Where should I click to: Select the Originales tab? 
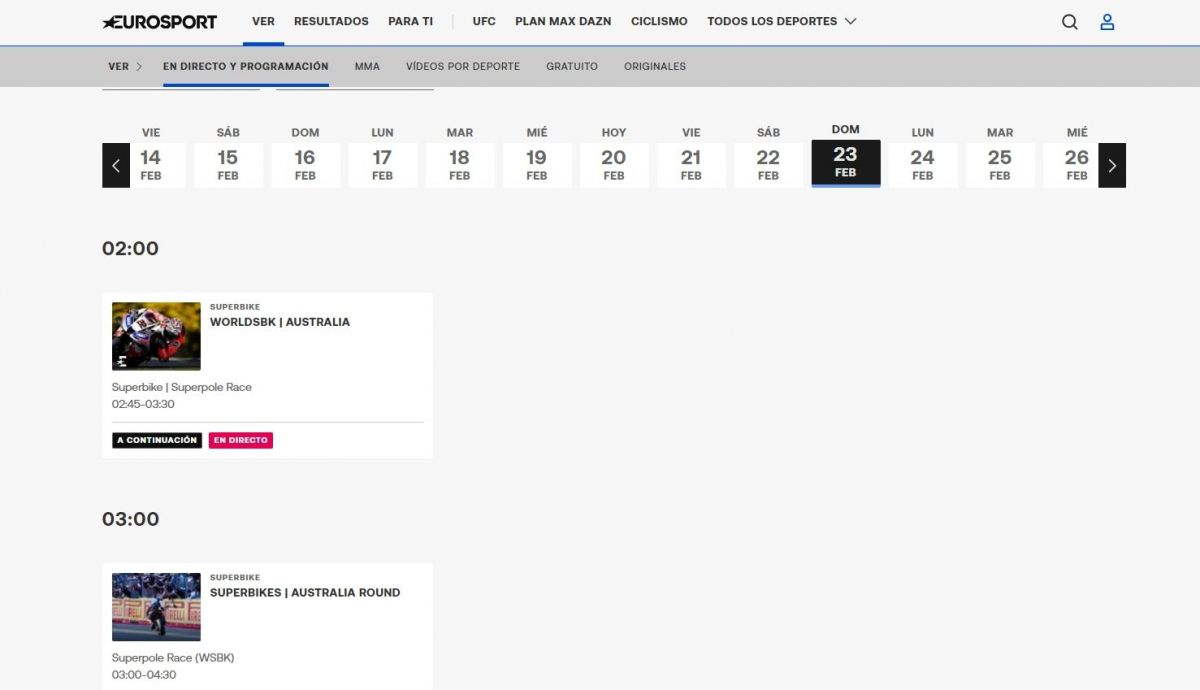click(x=655, y=66)
